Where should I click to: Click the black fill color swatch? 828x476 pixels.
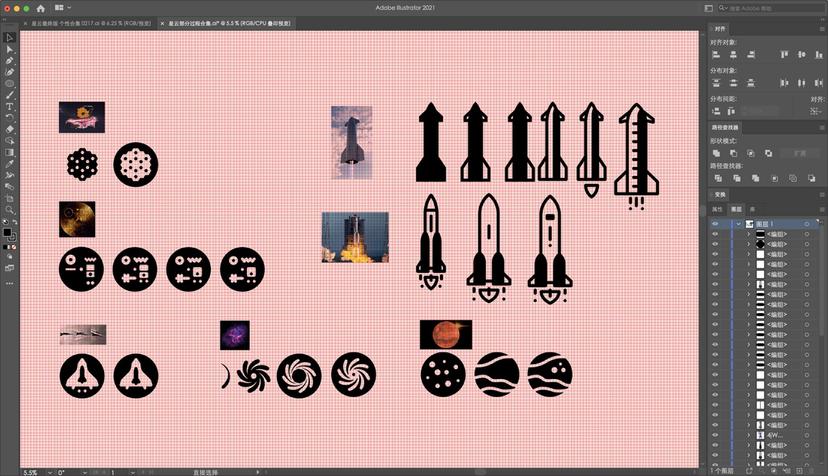pos(7,233)
